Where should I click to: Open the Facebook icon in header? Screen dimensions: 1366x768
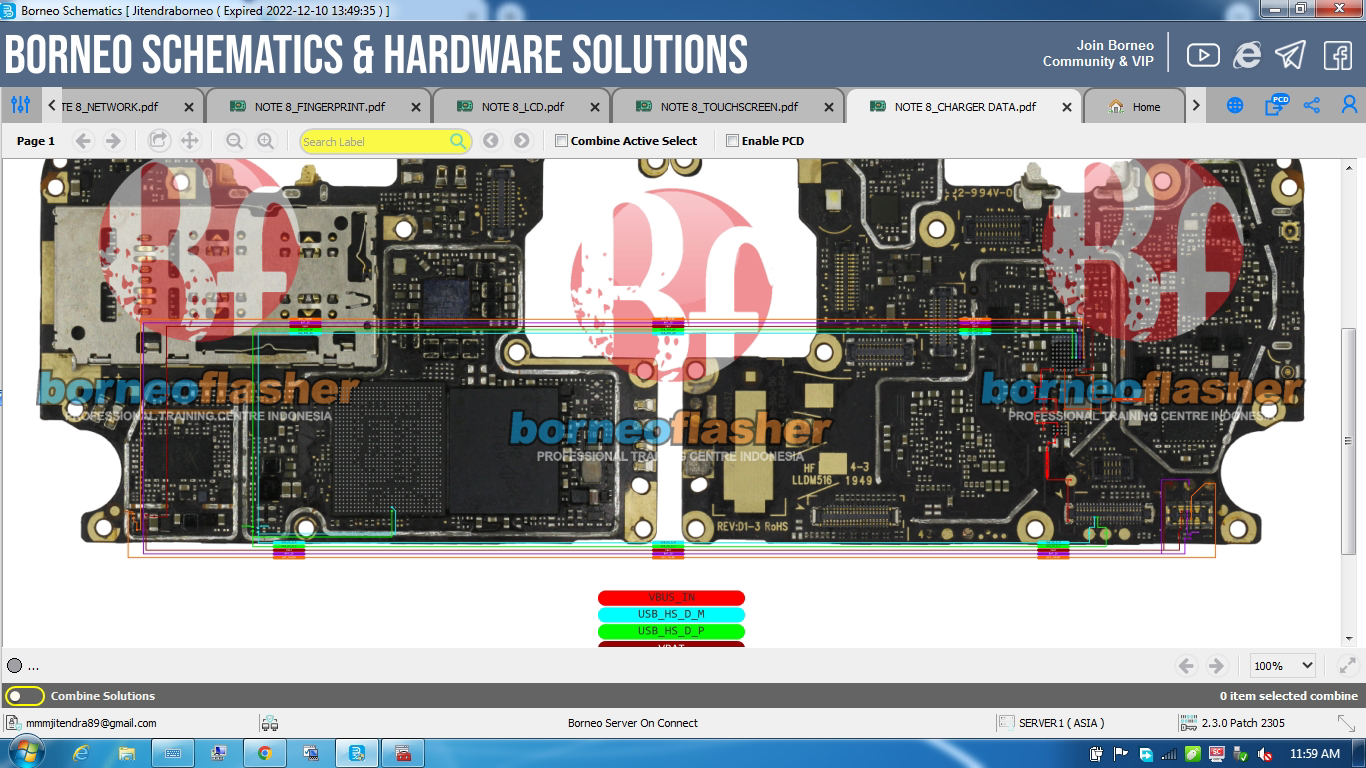tap(1338, 55)
